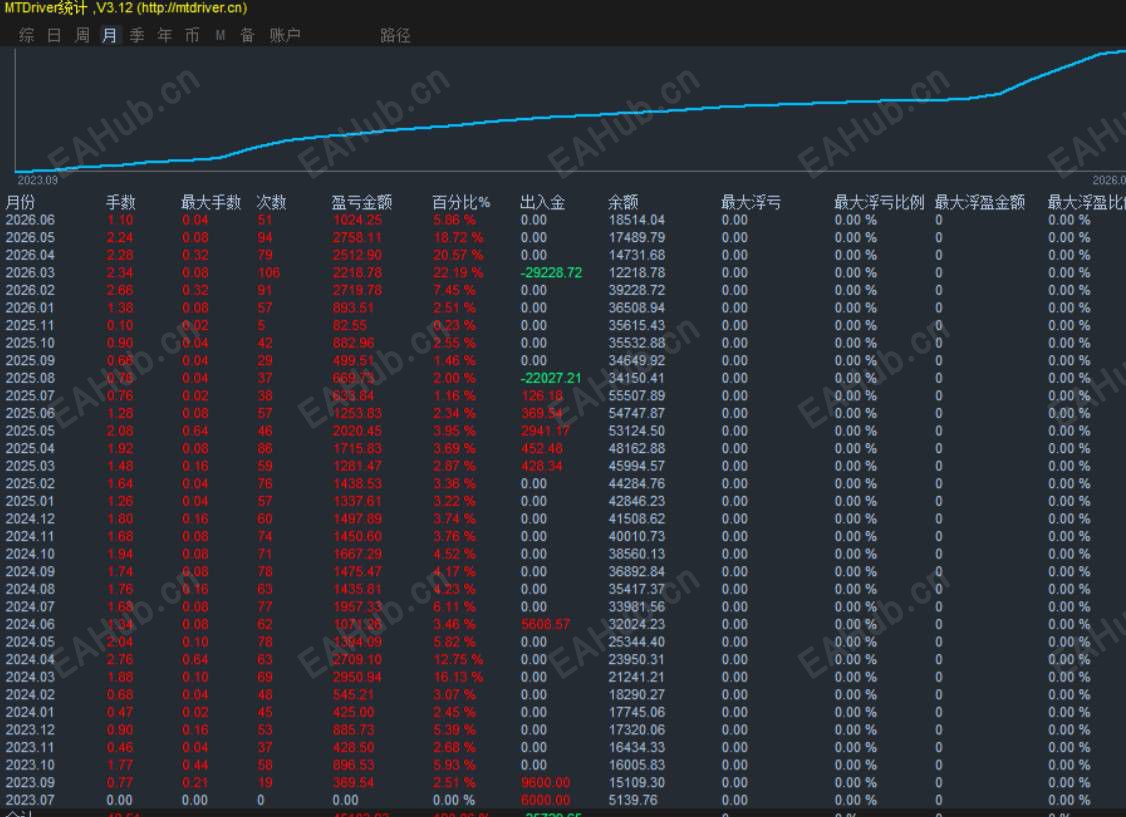
Task: Open the M tab
Action: pyautogui.click(x=220, y=35)
